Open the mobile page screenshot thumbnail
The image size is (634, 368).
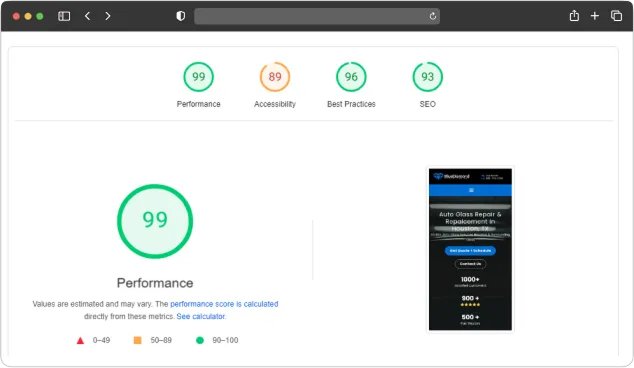470,250
